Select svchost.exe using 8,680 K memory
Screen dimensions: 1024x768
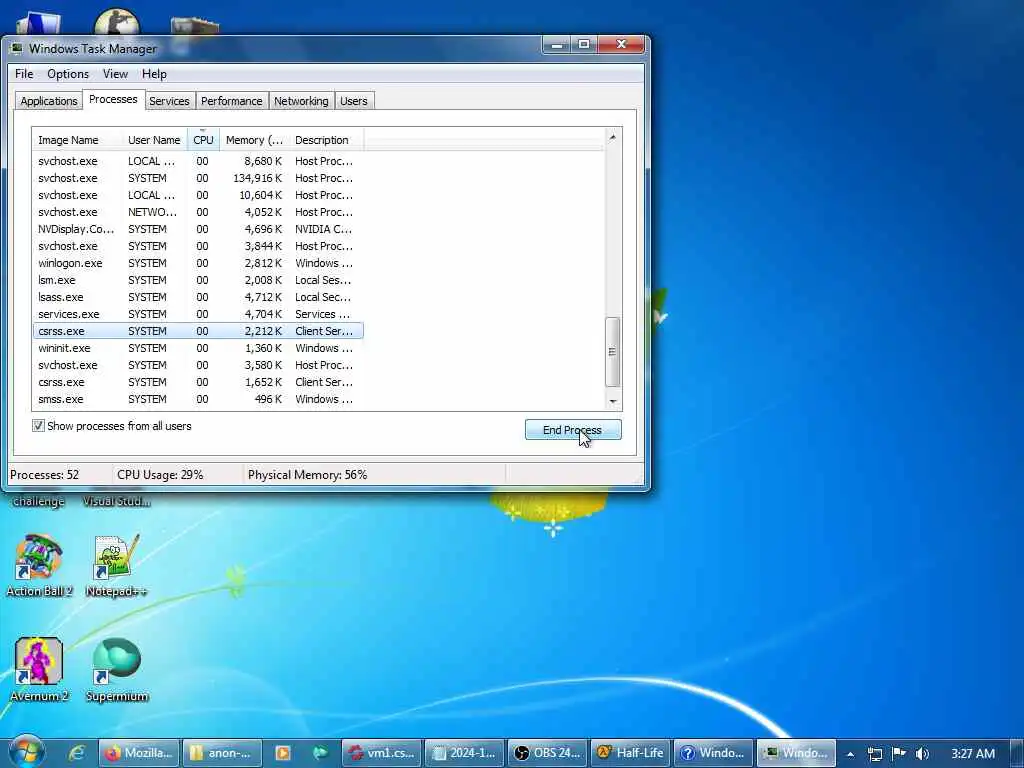197,161
